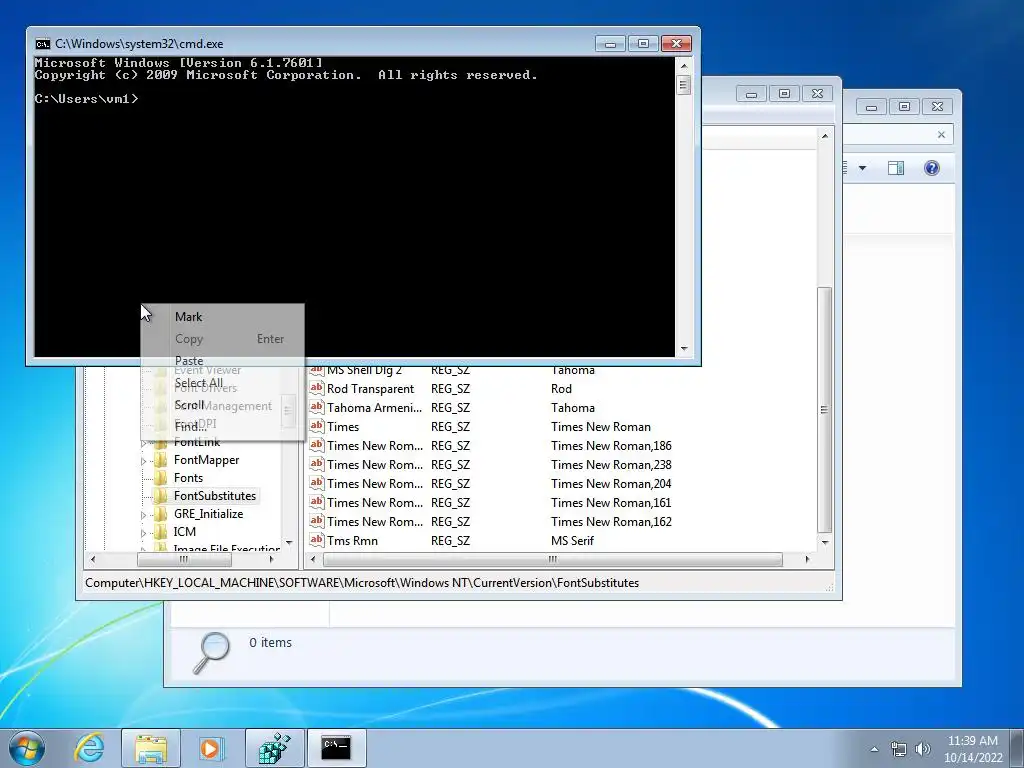Select the Fonts registry key
The width and height of the screenshot is (1024, 768).
[x=188, y=477]
